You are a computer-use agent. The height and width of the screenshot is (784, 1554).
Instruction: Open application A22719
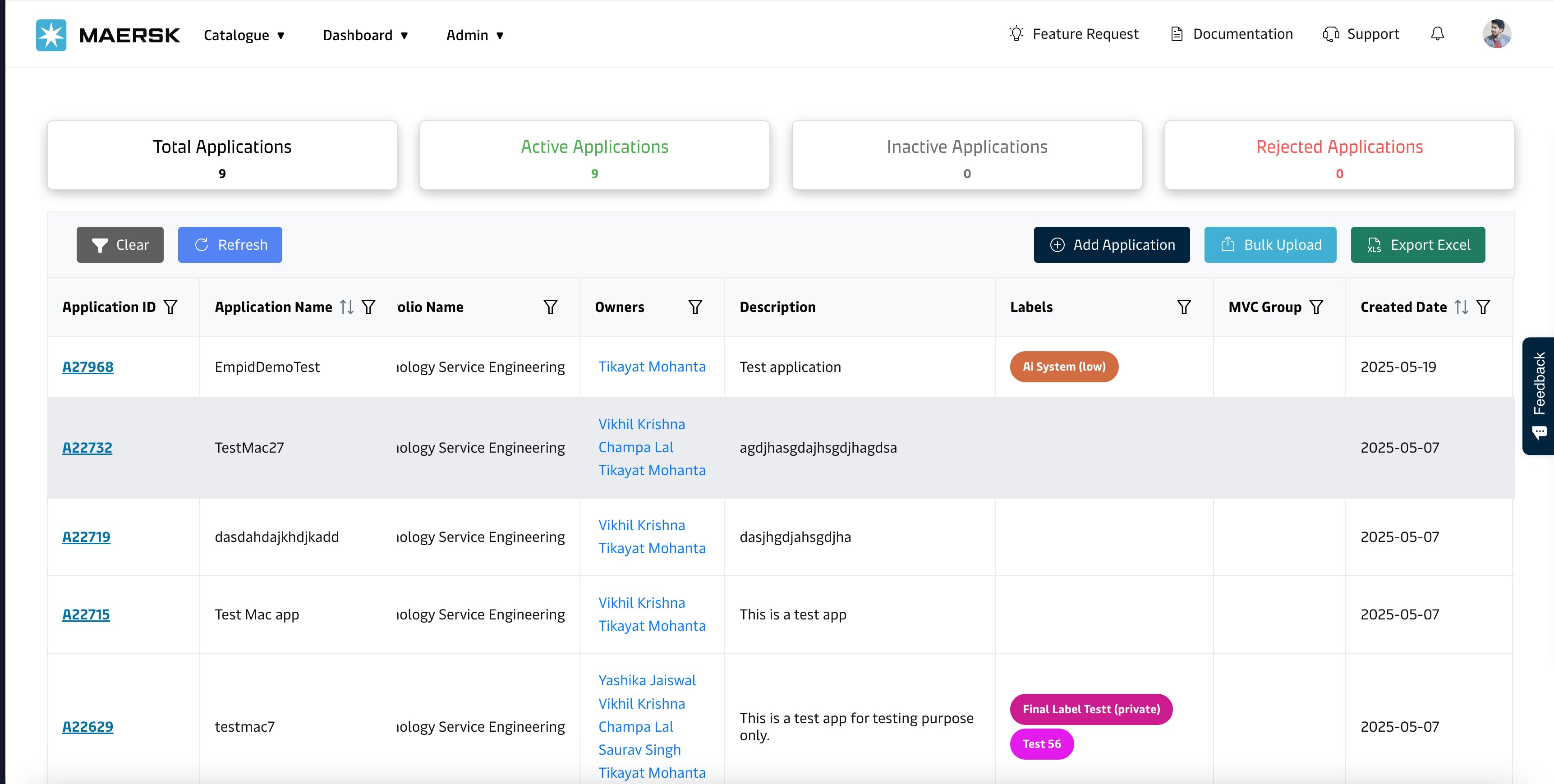click(x=86, y=537)
